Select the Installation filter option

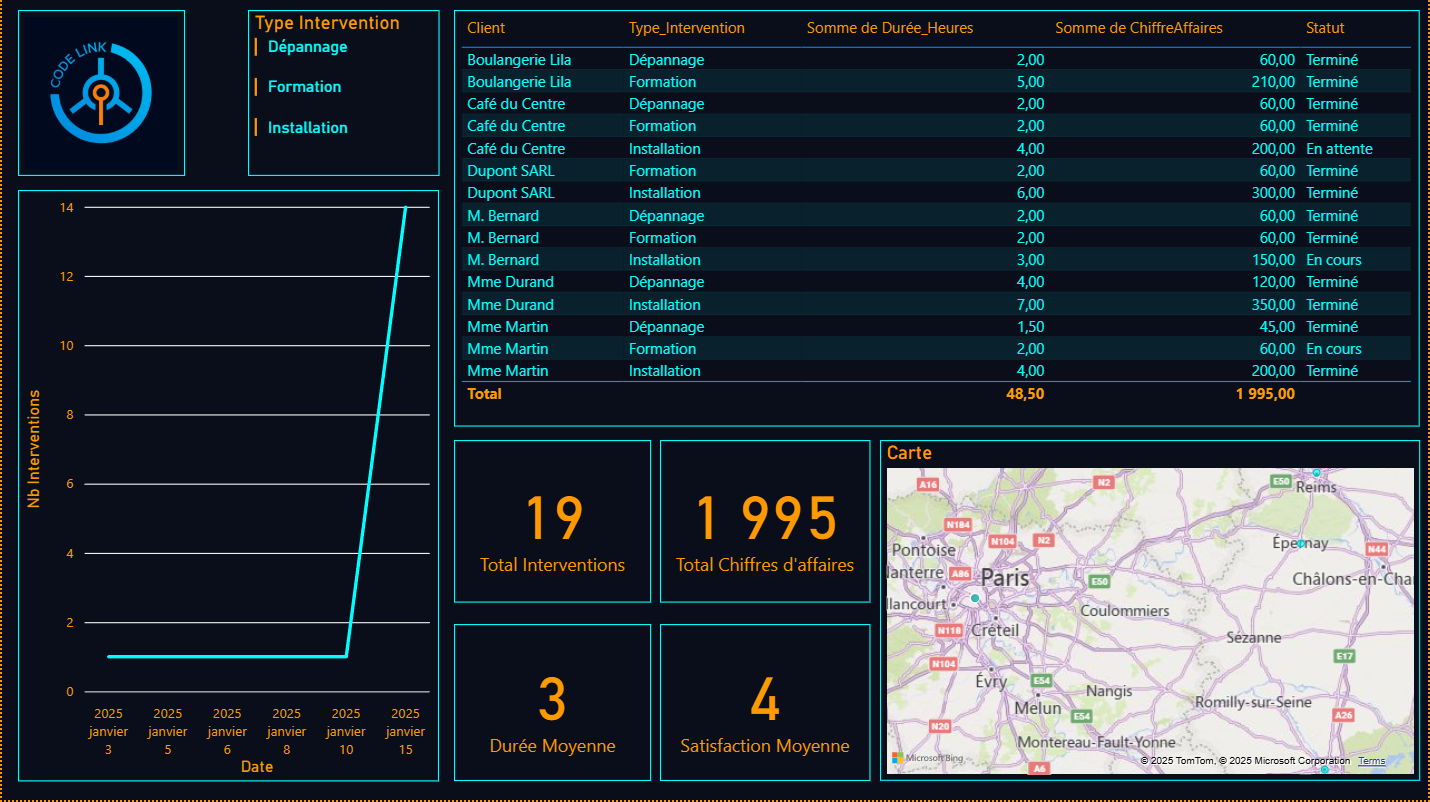(x=306, y=127)
